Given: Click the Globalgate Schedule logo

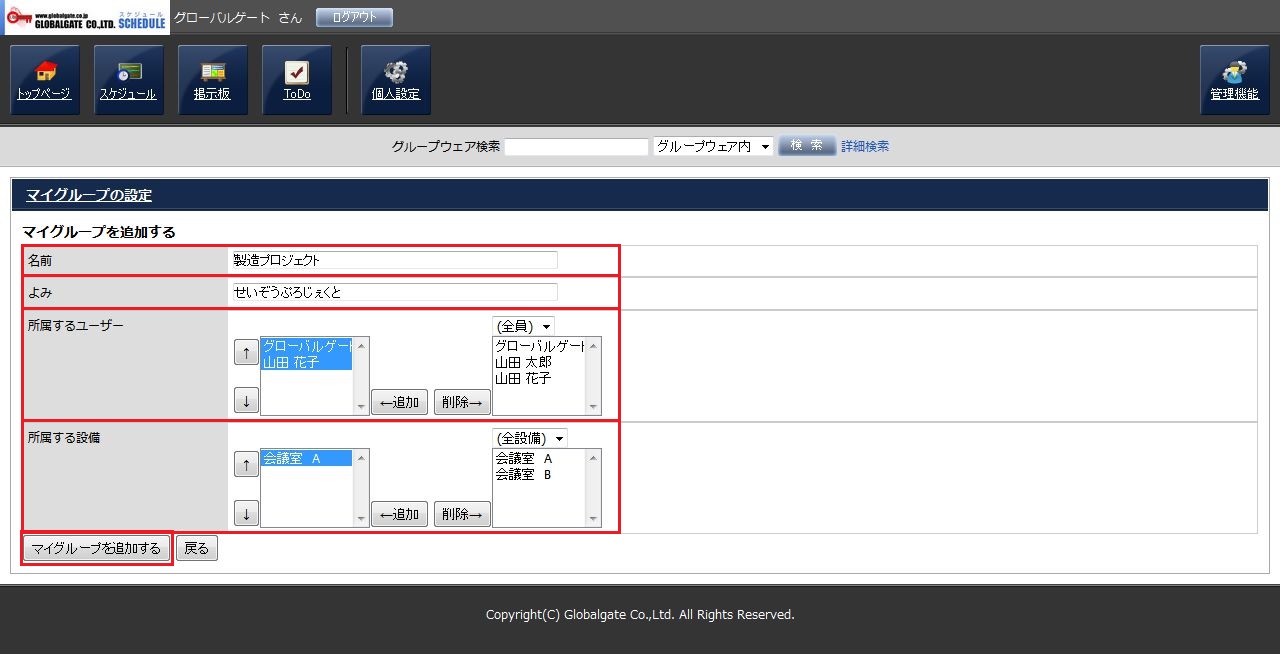Looking at the screenshot, I should tap(86, 18).
